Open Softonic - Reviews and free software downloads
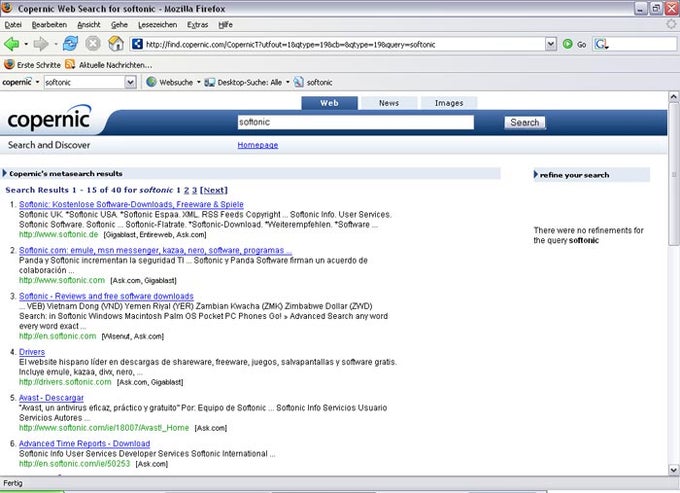 (106, 296)
